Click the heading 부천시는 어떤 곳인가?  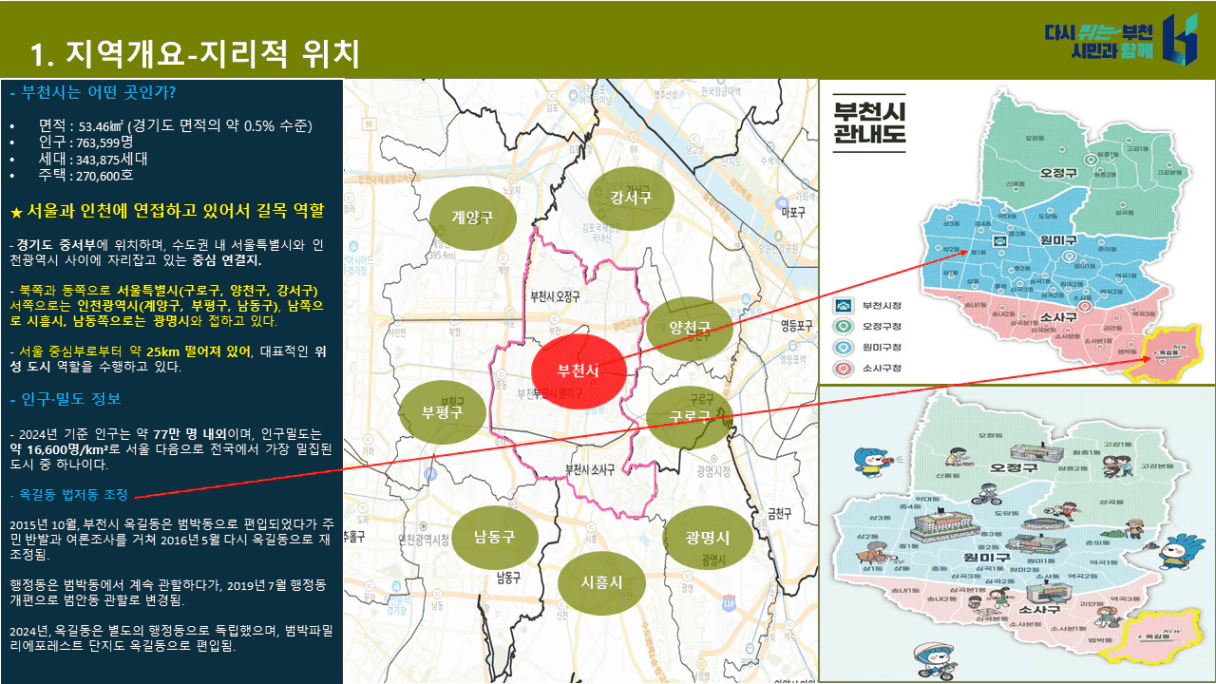(x=93, y=93)
